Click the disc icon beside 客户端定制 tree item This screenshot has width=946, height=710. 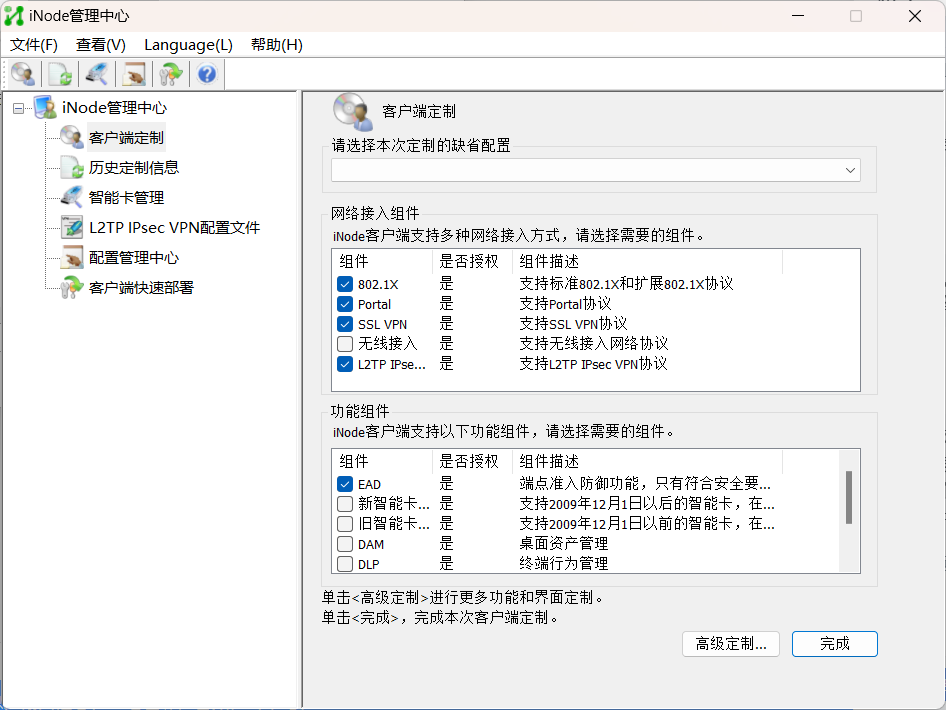click(x=72, y=138)
